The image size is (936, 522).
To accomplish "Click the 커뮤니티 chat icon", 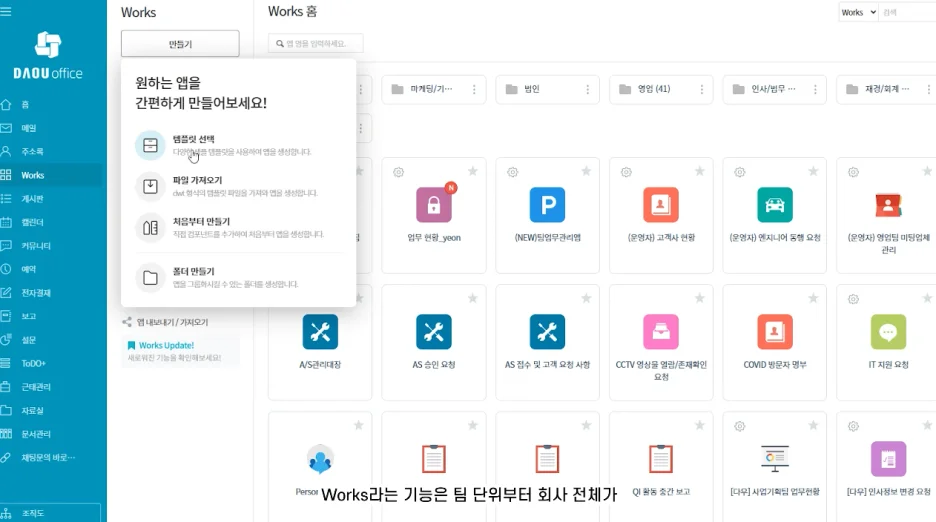I will coord(6,245).
